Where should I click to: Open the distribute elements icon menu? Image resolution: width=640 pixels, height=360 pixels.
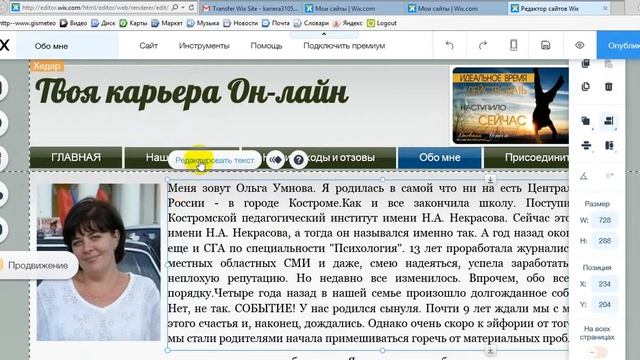(586, 145)
